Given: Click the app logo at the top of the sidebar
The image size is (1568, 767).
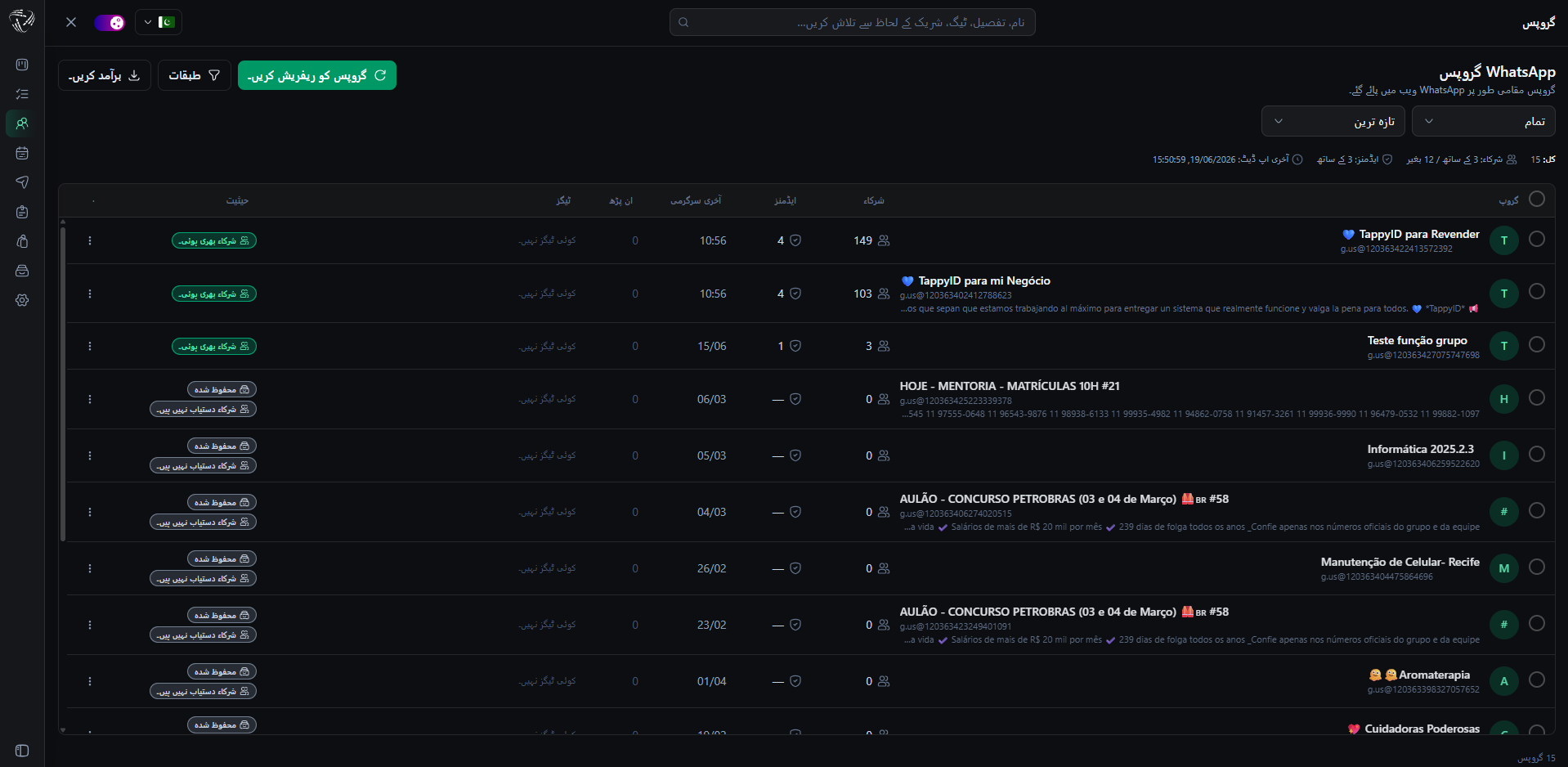Looking at the screenshot, I should (x=22, y=21).
